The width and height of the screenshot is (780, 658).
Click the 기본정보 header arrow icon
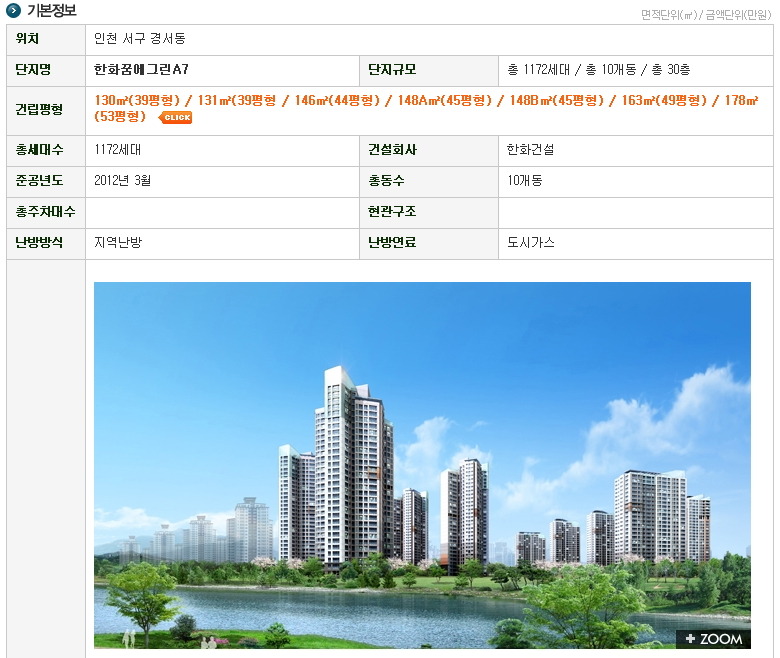coord(13,9)
